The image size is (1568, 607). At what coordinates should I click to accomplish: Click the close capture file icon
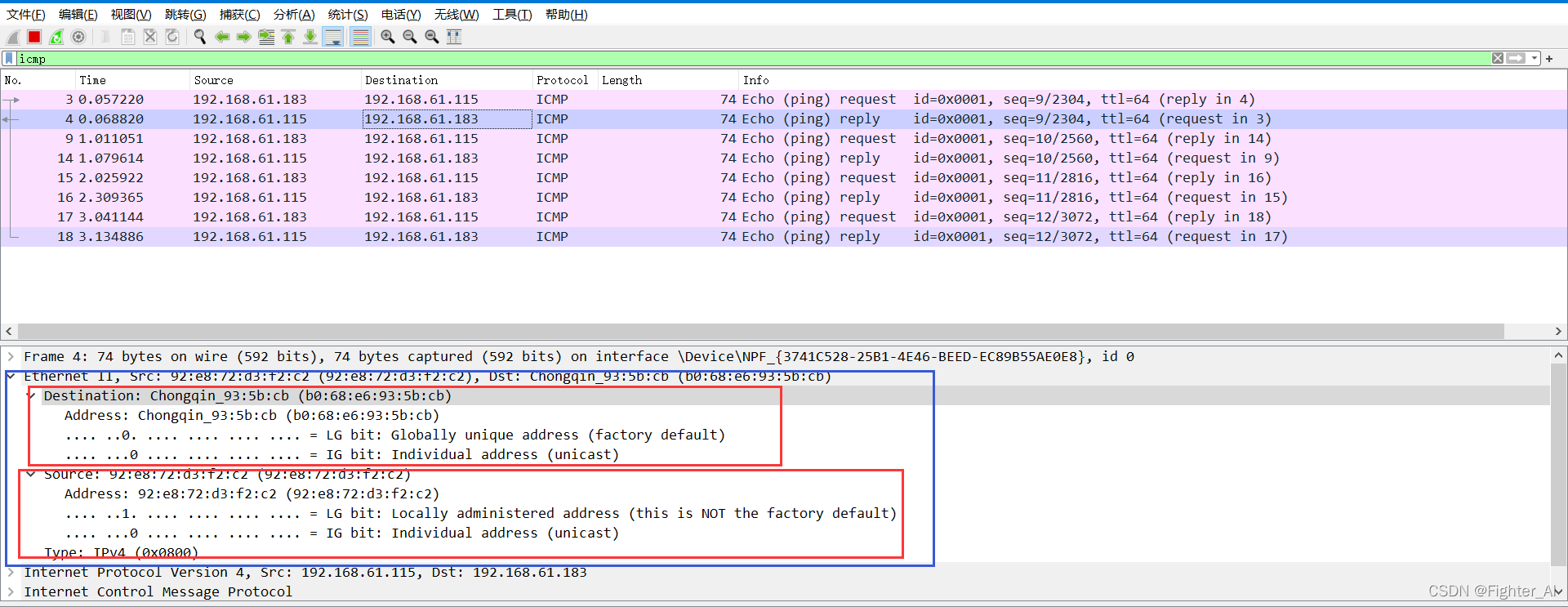[150, 37]
